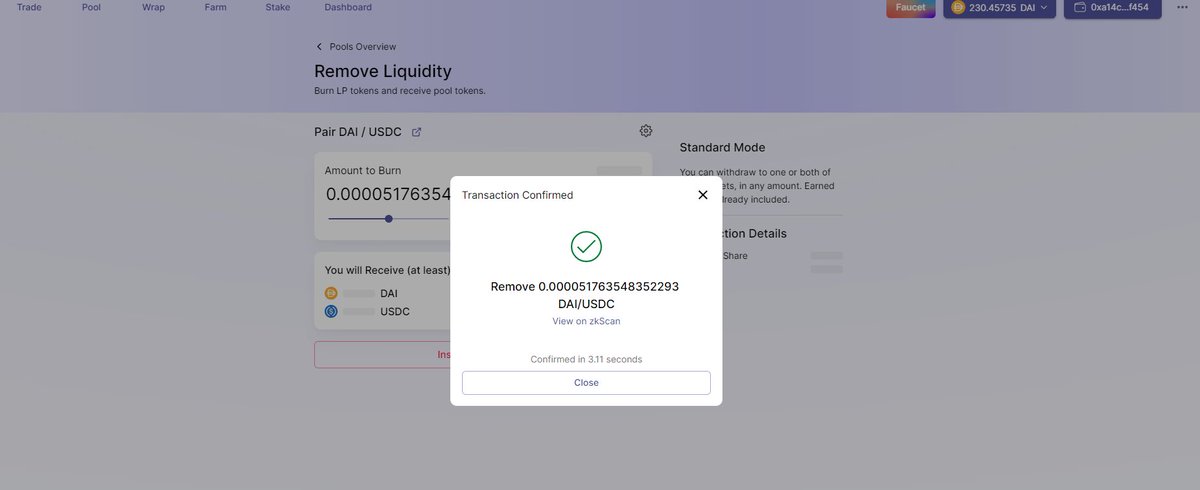
Task: Click the 'You will Receive (at least)' label
Action: point(387,270)
